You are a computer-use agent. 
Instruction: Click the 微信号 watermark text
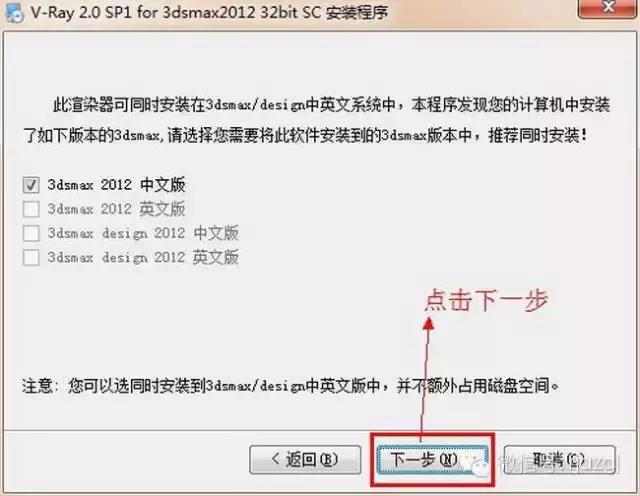tap(558, 463)
